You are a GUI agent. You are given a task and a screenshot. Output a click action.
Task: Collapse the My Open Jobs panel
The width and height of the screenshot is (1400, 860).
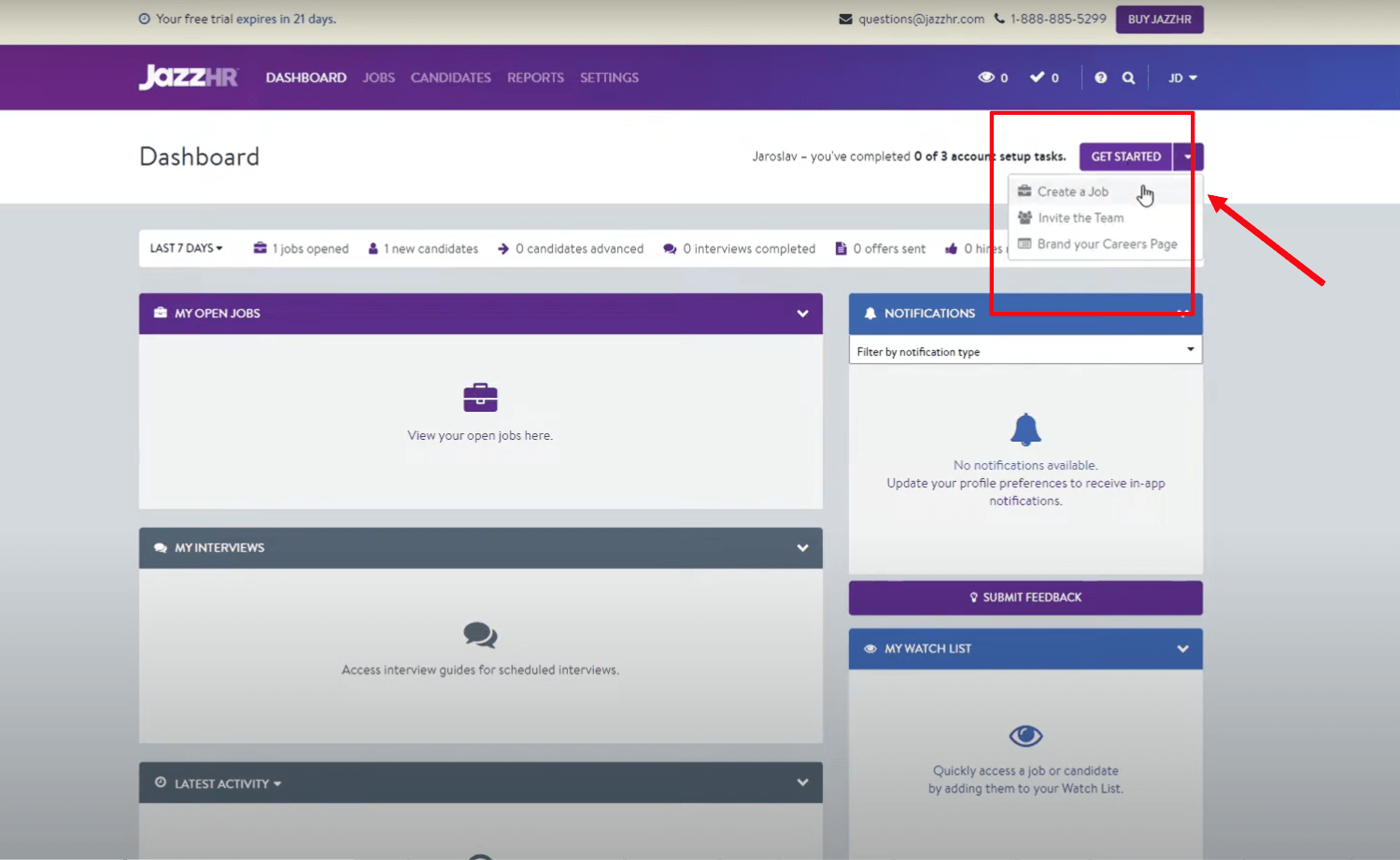[802, 314]
